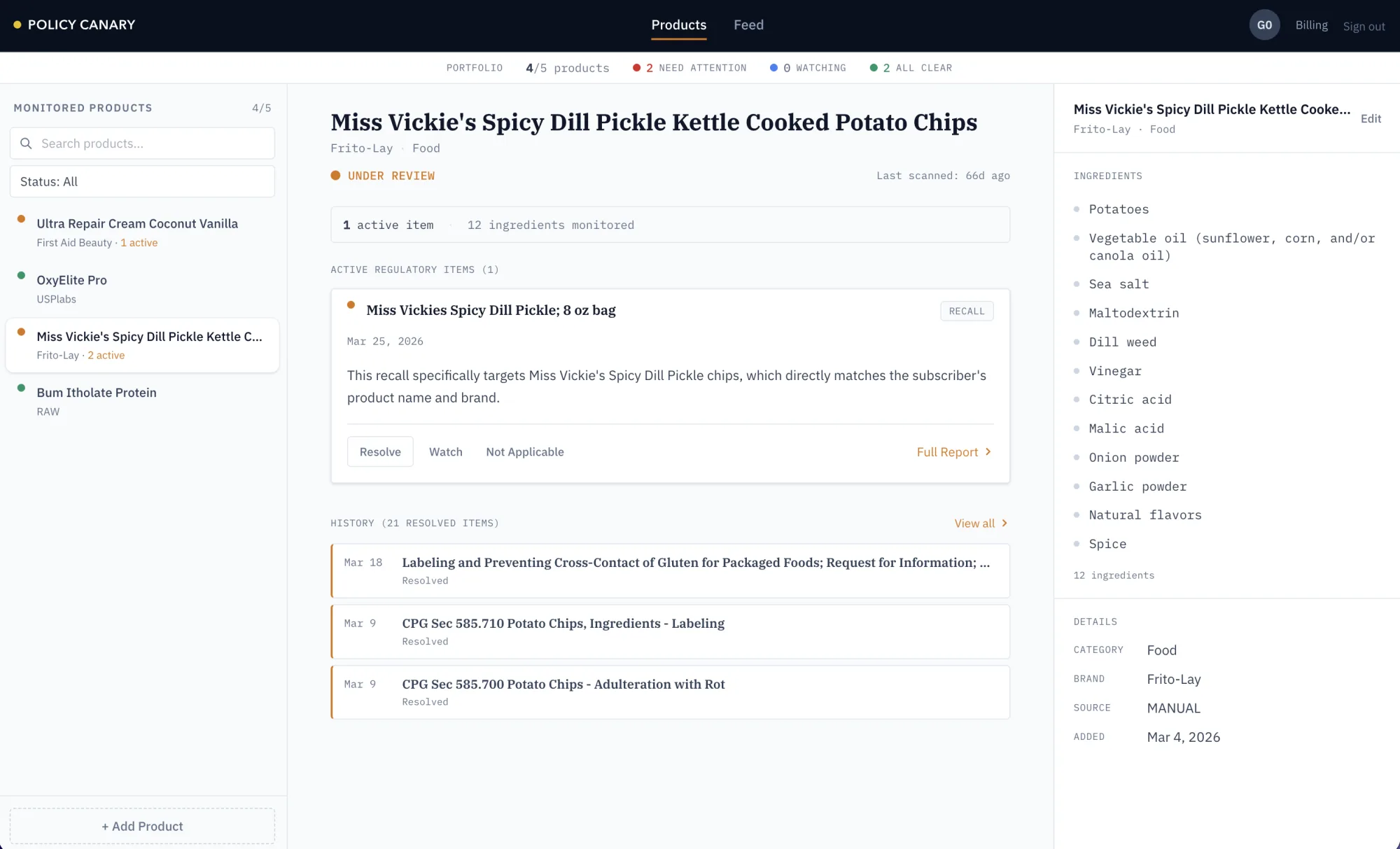The height and width of the screenshot is (849, 1400).
Task: Click the All Clear portfolio filter
Action: (x=911, y=68)
